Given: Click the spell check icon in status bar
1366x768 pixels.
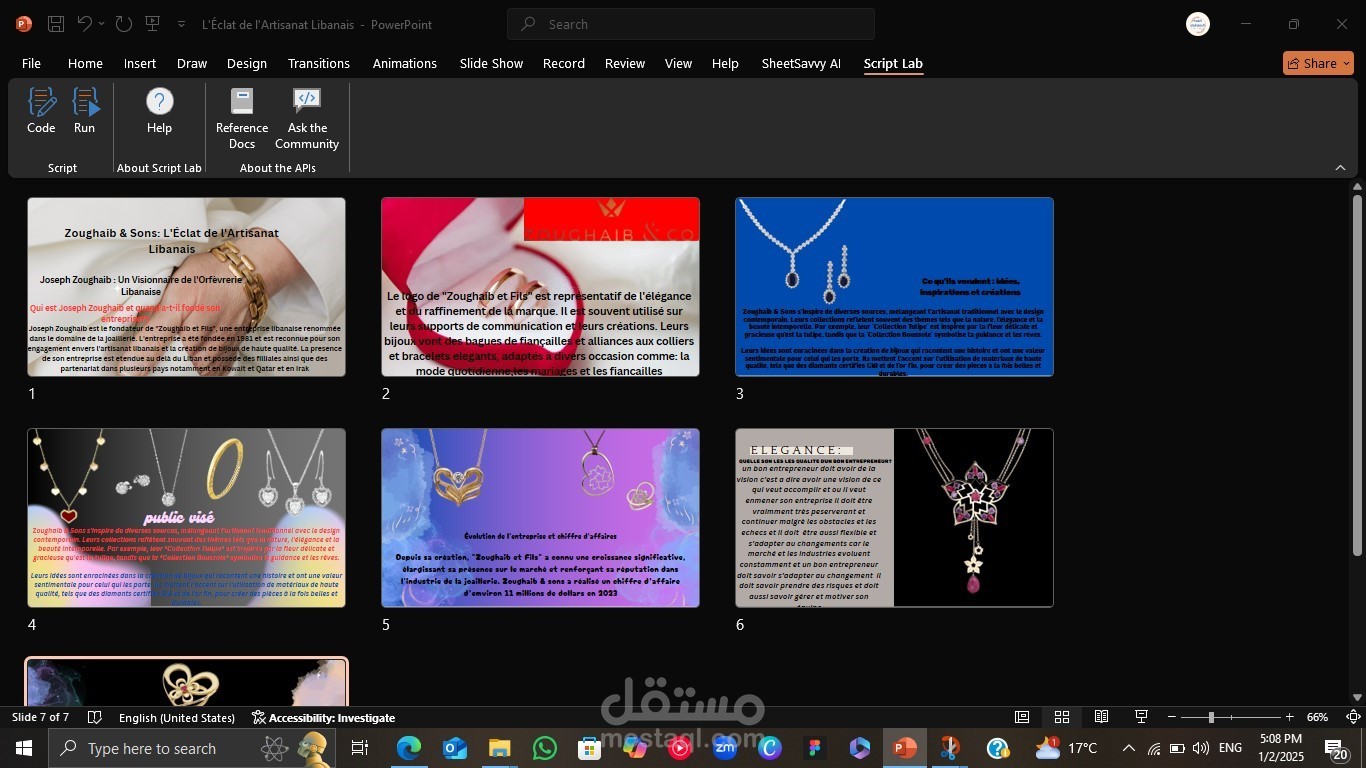Looking at the screenshot, I should point(95,718).
